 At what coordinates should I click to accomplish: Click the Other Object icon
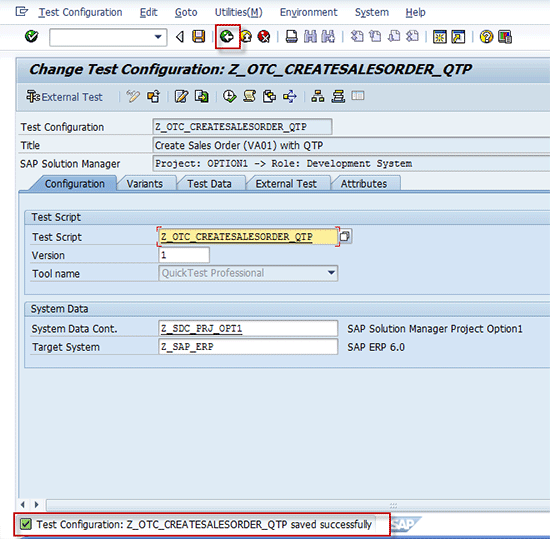(x=154, y=96)
